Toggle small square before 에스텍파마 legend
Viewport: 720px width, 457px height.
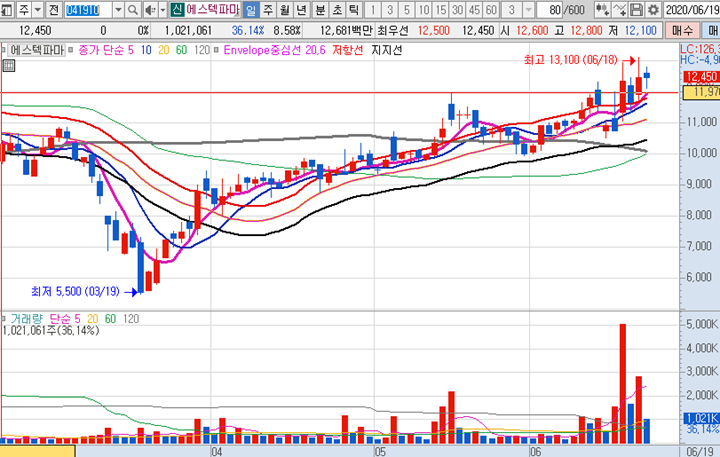3,50
